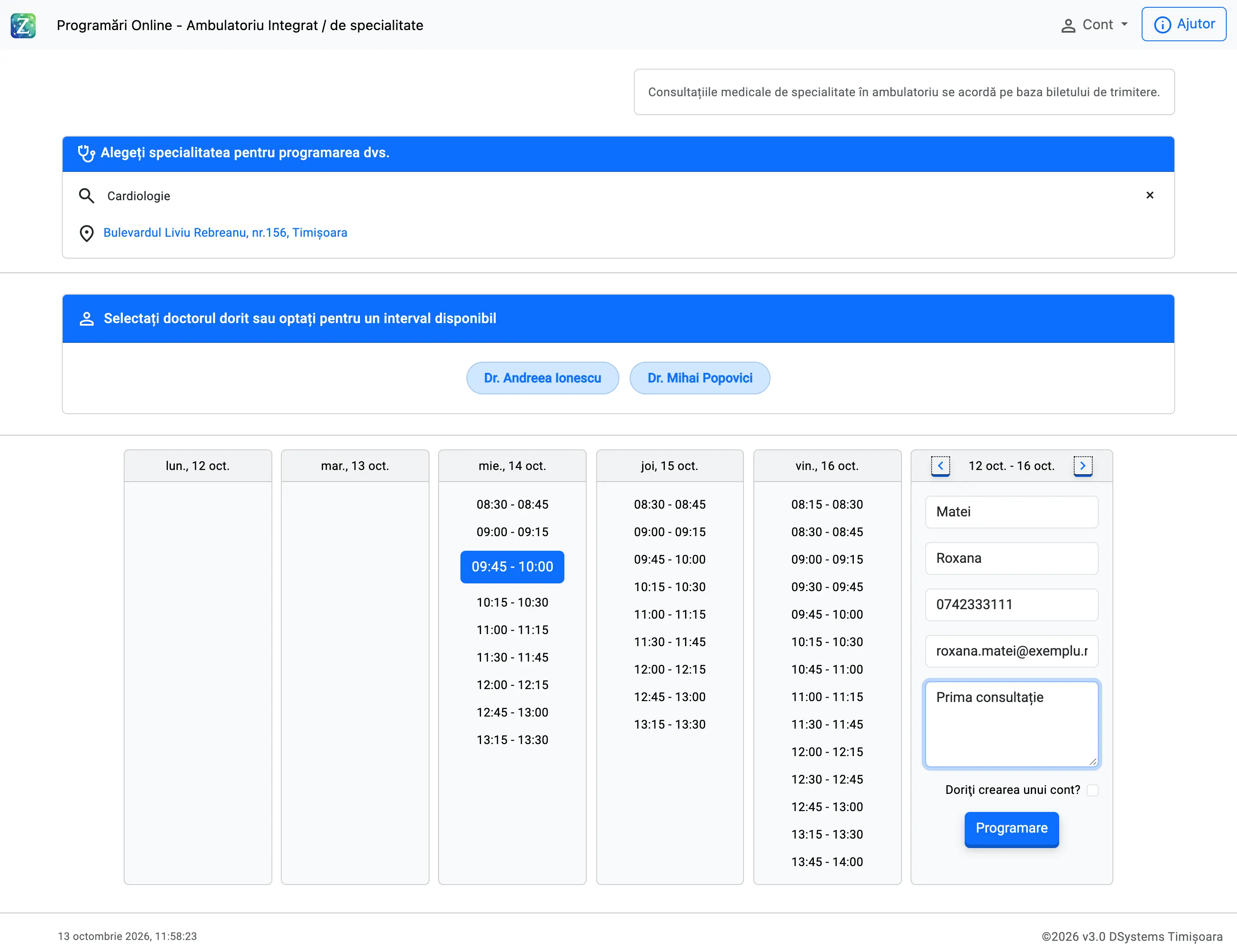Screen dimensions: 1237x952
Task: Click the Roxana first name field
Action: pos(1012,558)
